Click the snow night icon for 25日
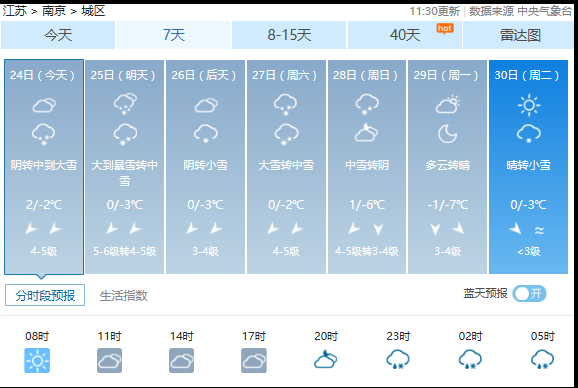 tap(125, 134)
